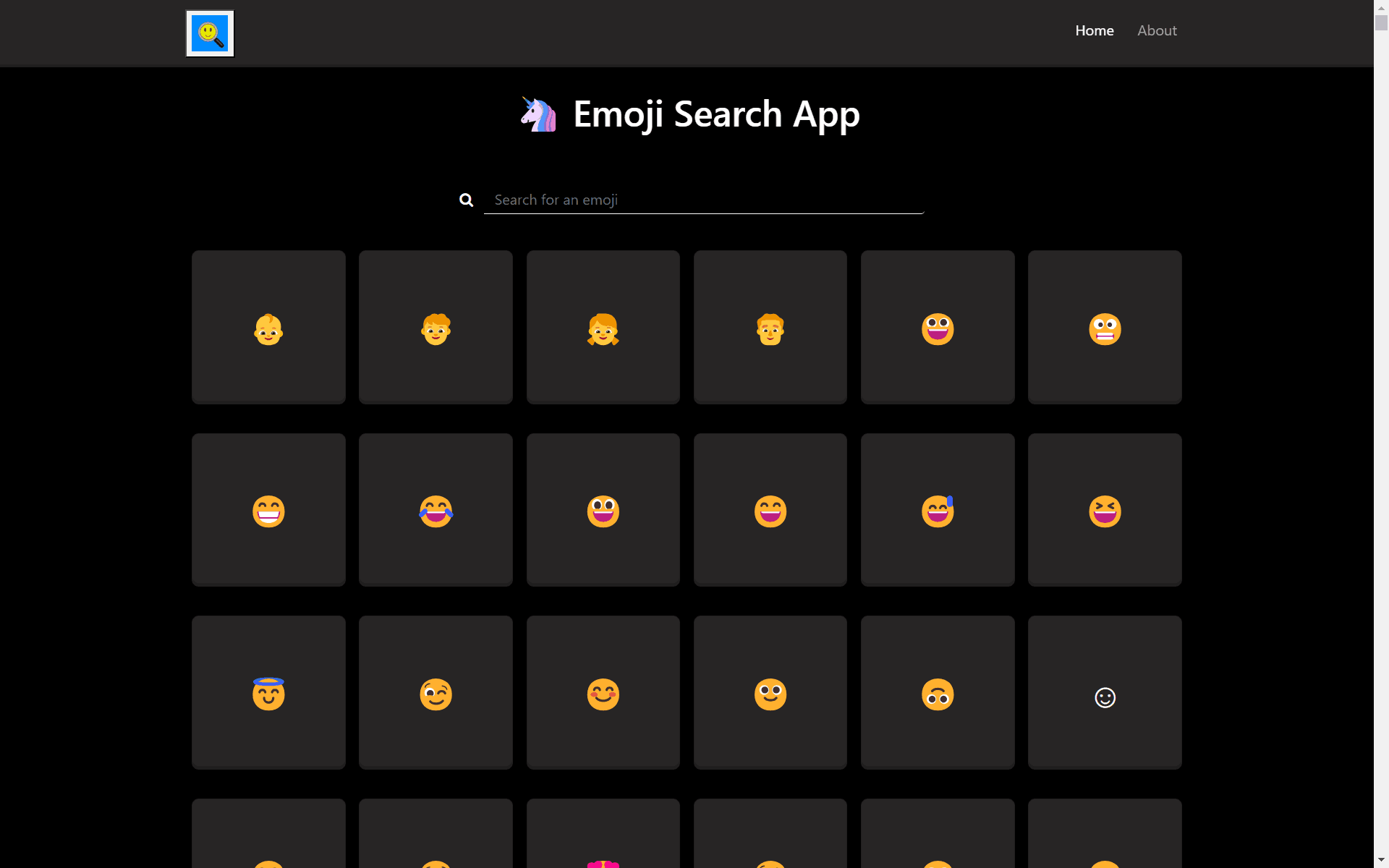This screenshot has height=868, width=1389.
Task: Click the scrollbar down arrow
Action: coord(1381,861)
